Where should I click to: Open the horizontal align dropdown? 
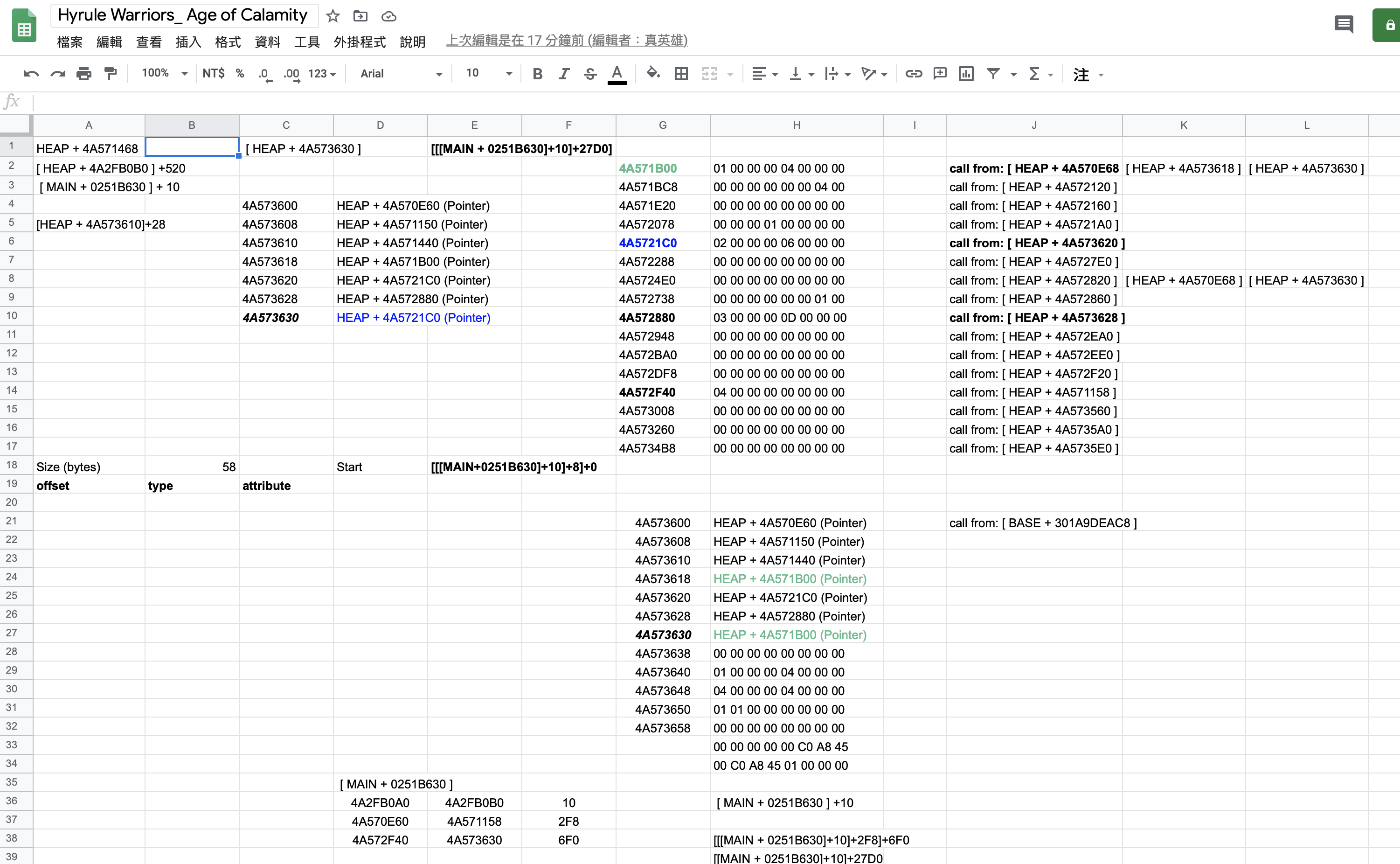(x=764, y=74)
